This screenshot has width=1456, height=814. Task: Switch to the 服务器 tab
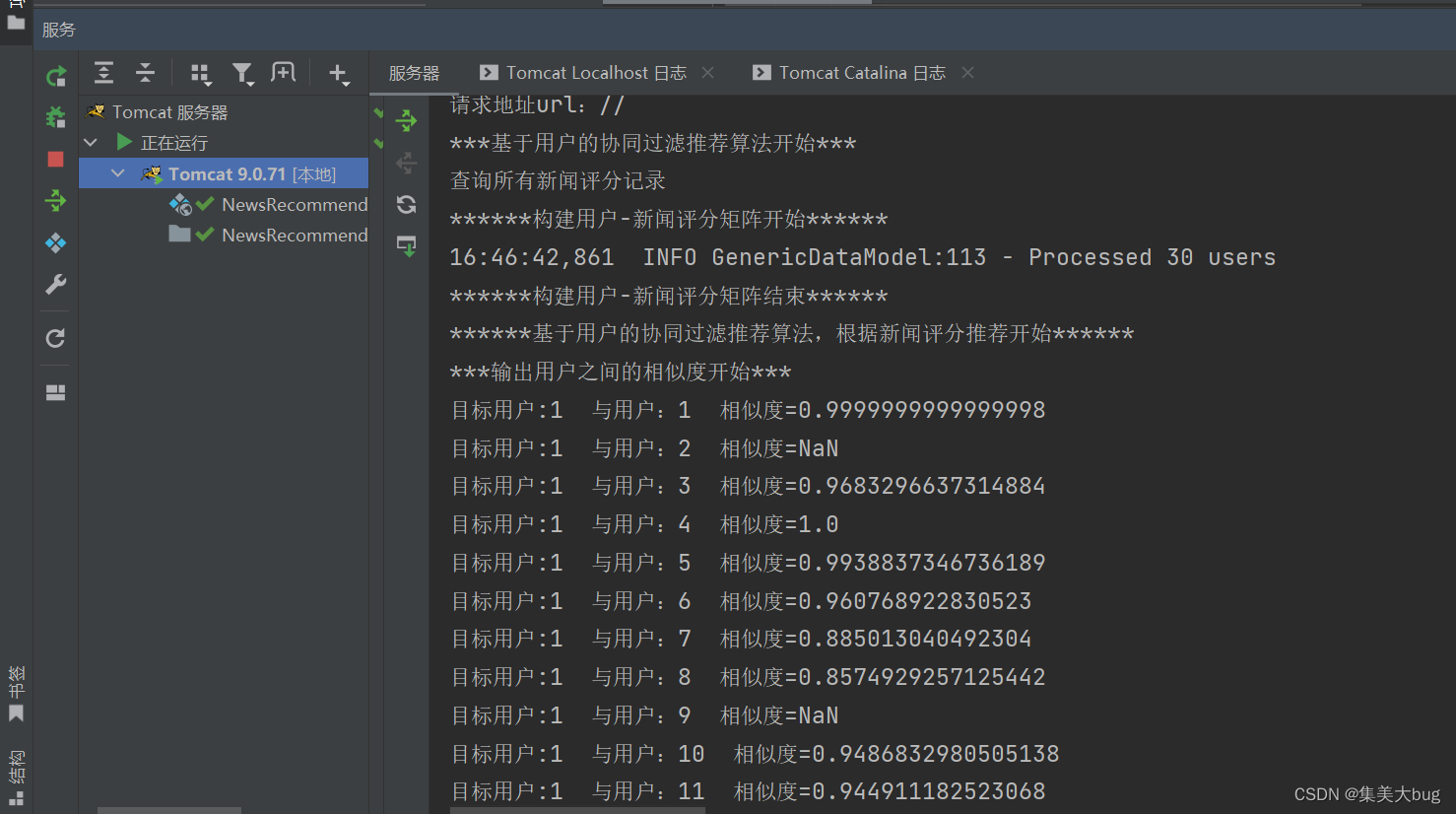414,73
